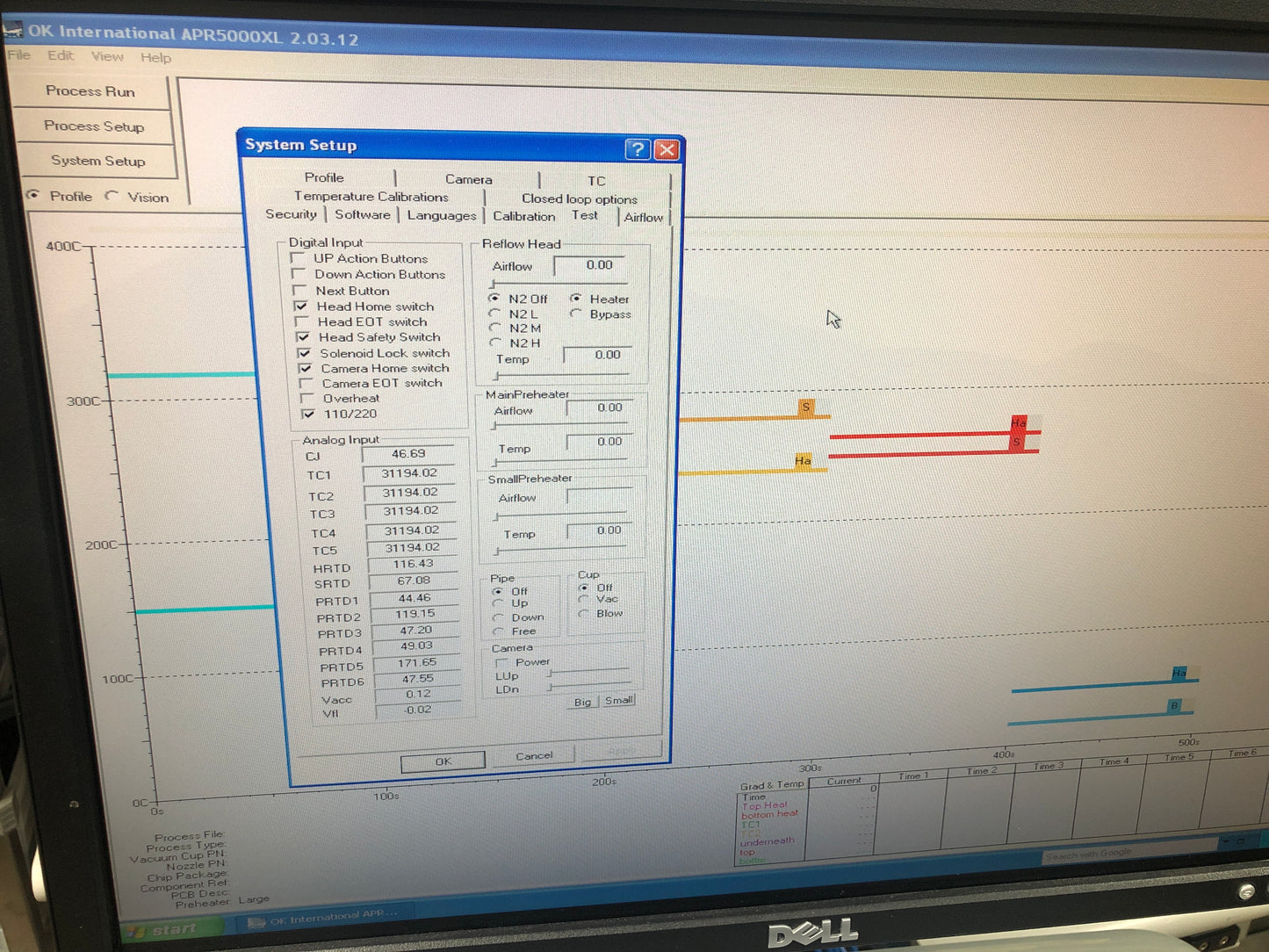Open the Edit menu
Screen dimensions: 1269x952
pos(61,55)
